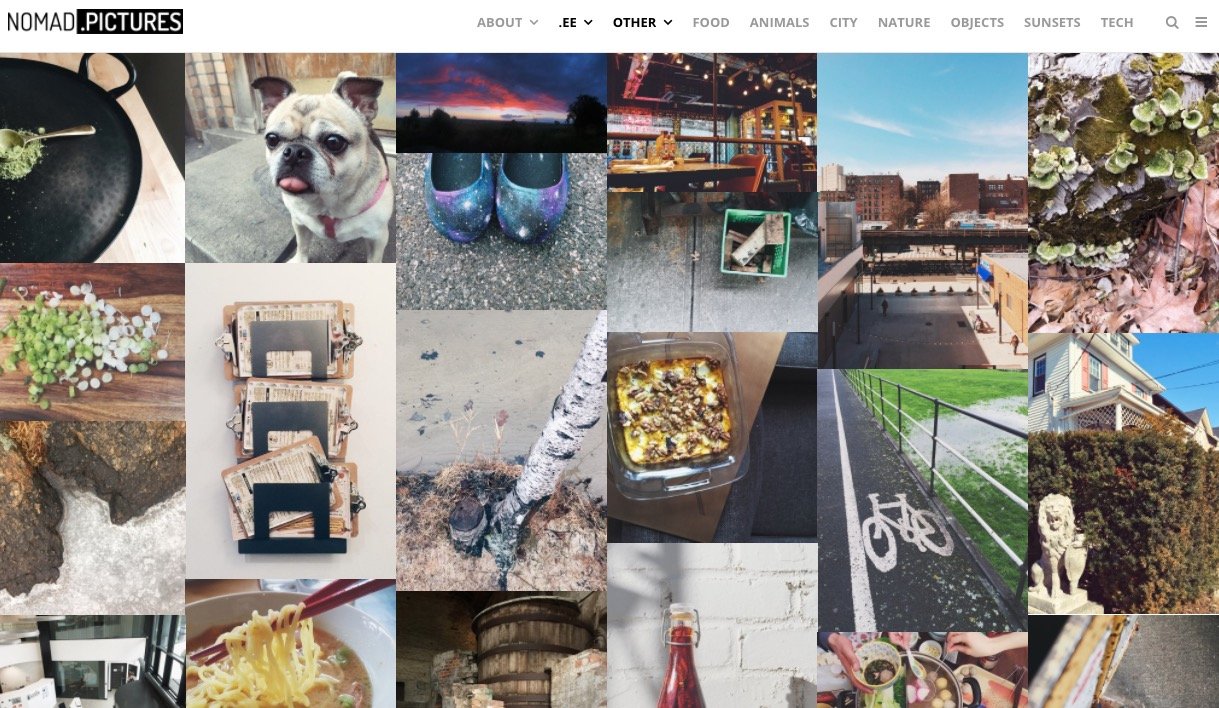Open the NATURE category link

904,22
